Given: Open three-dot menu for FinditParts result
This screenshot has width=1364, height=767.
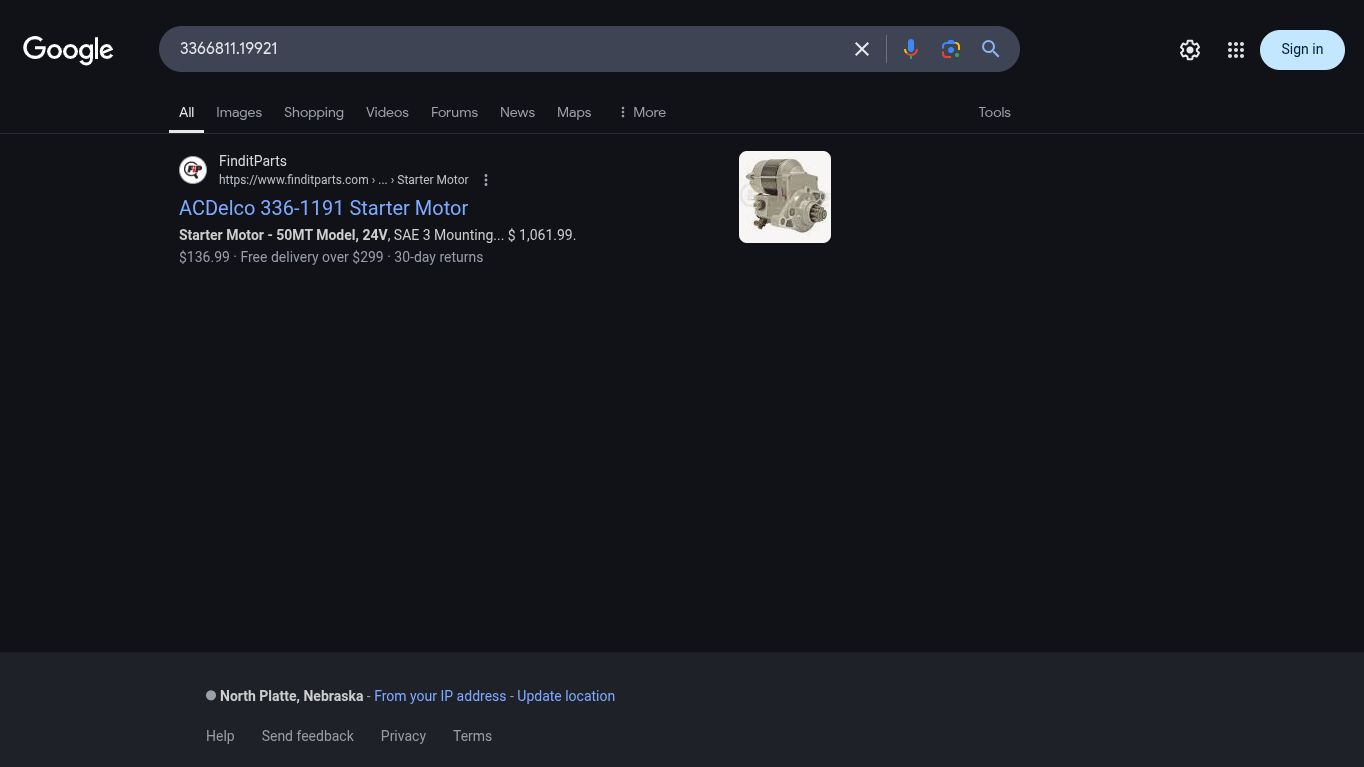Looking at the screenshot, I should pyautogui.click(x=486, y=180).
